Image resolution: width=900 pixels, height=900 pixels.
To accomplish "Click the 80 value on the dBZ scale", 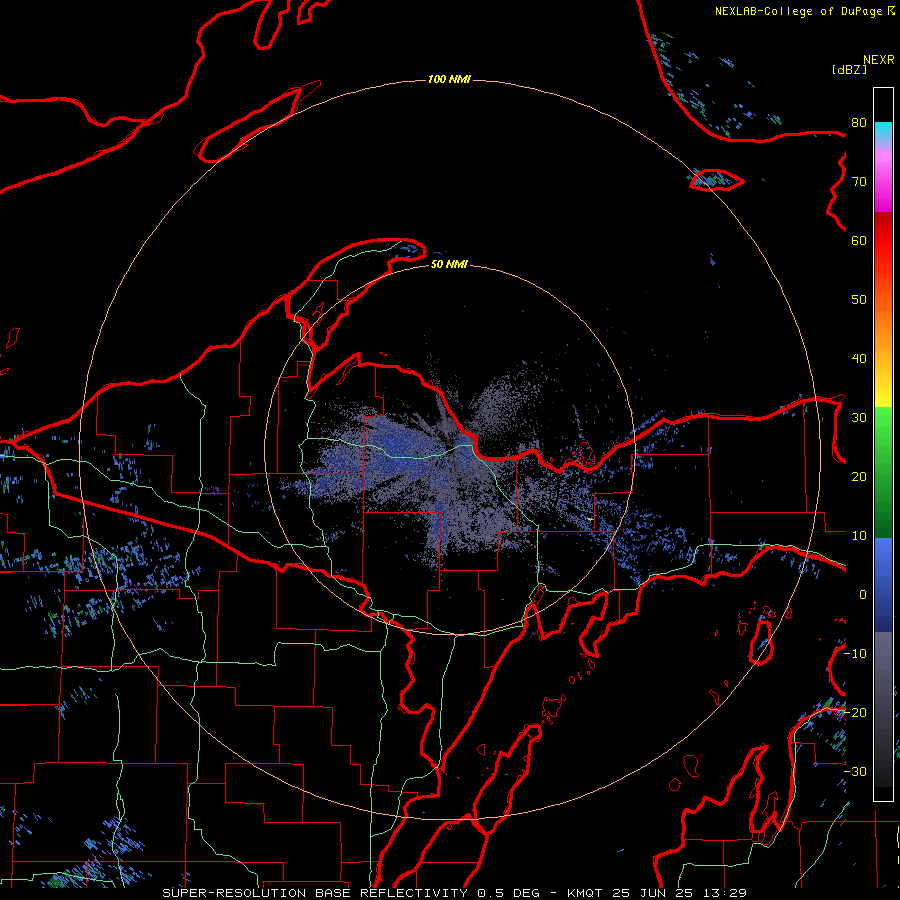I will [859, 122].
